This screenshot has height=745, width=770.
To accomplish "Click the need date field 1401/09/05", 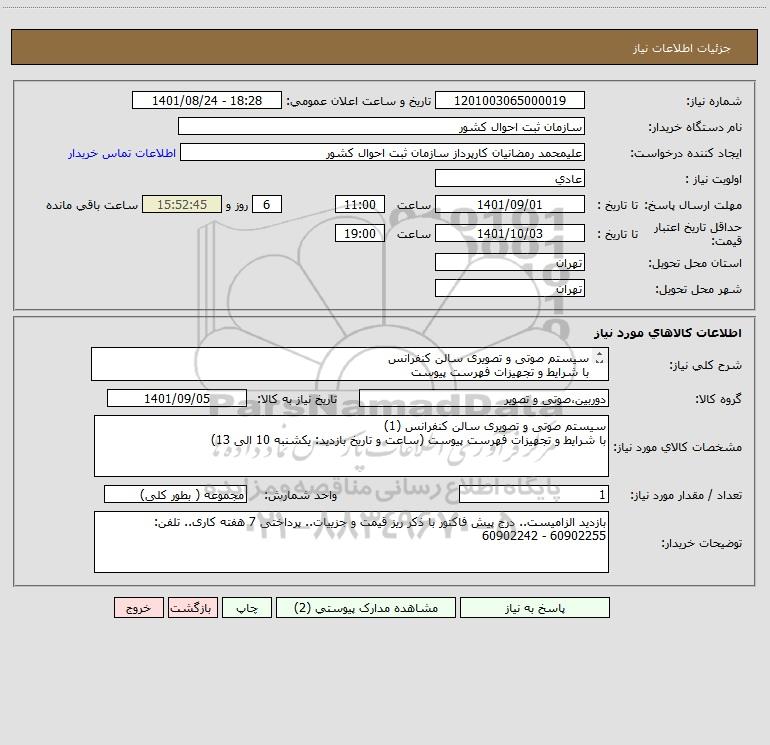I will (x=177, y=398).
